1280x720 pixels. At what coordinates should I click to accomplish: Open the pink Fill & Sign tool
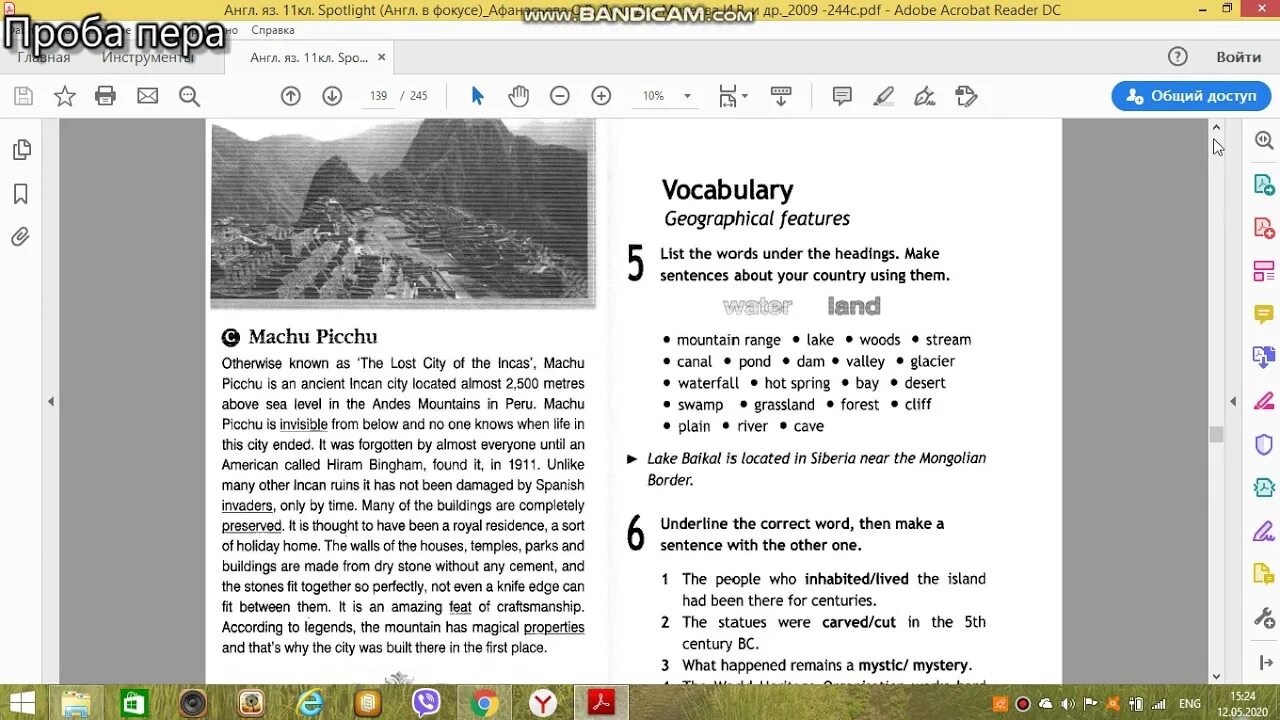pyautogui.click(x=1264, y=401)
